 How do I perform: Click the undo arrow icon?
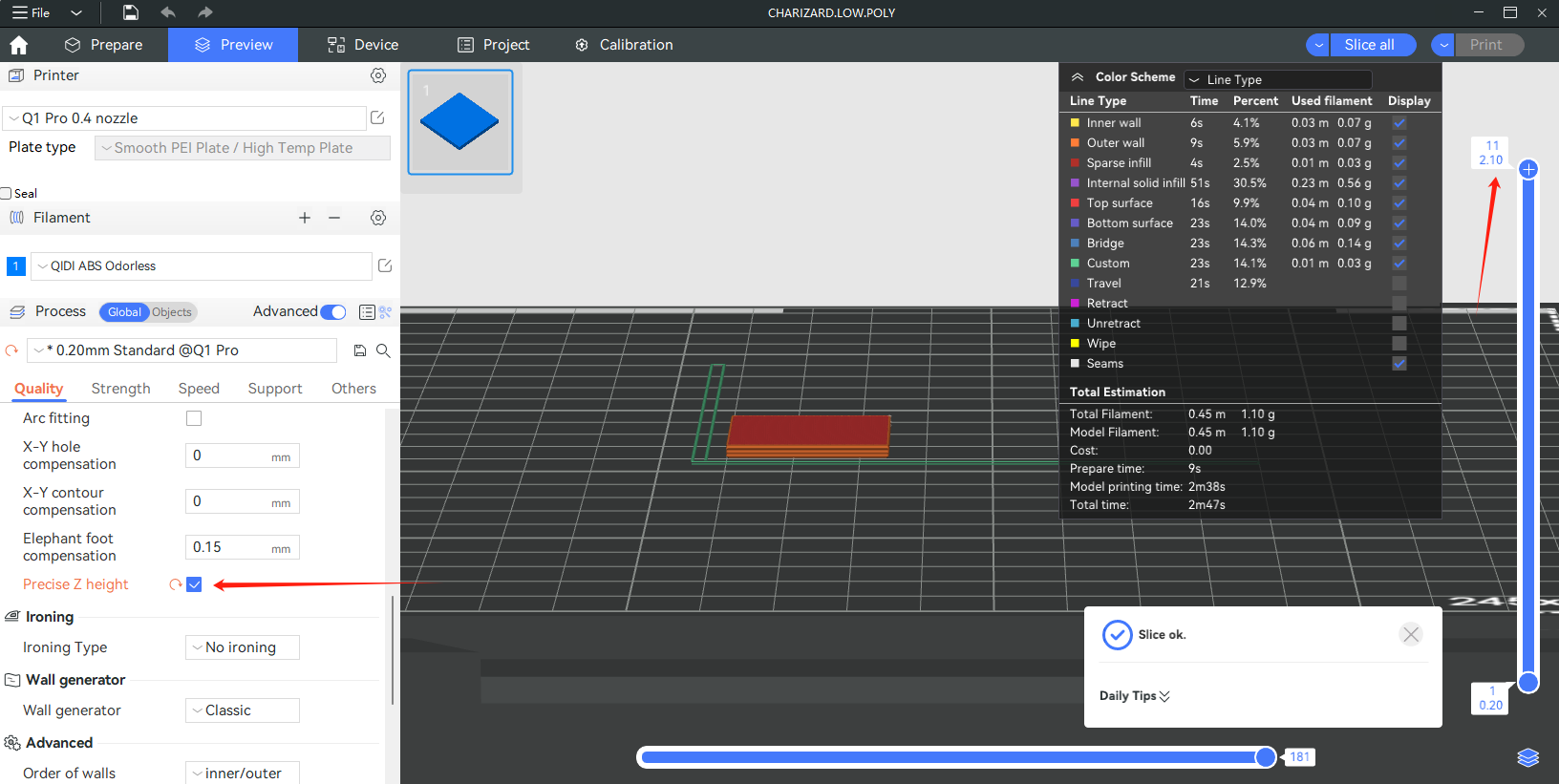(x=168, y=12)
